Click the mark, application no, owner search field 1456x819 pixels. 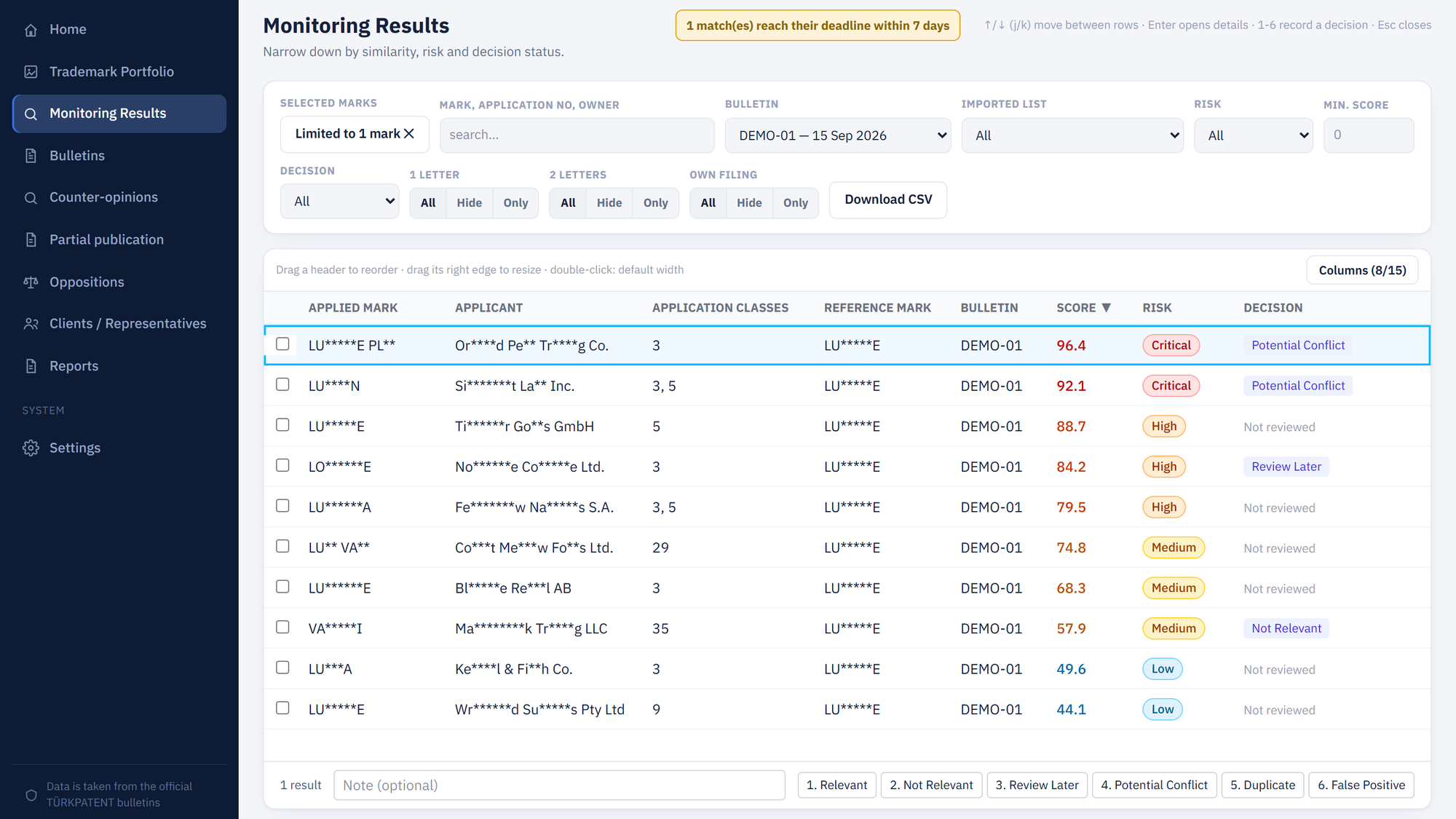(577, 135)
